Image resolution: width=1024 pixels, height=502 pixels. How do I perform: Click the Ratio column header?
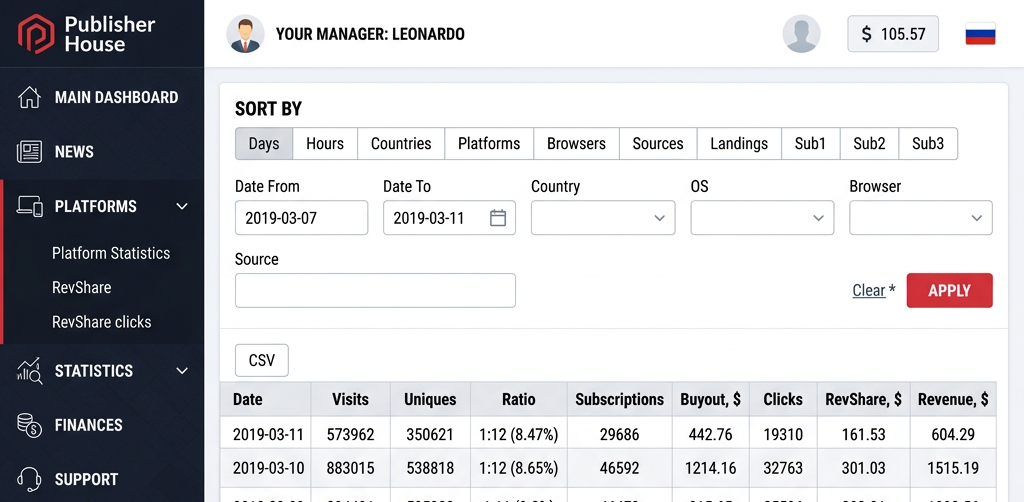point(519,400)
